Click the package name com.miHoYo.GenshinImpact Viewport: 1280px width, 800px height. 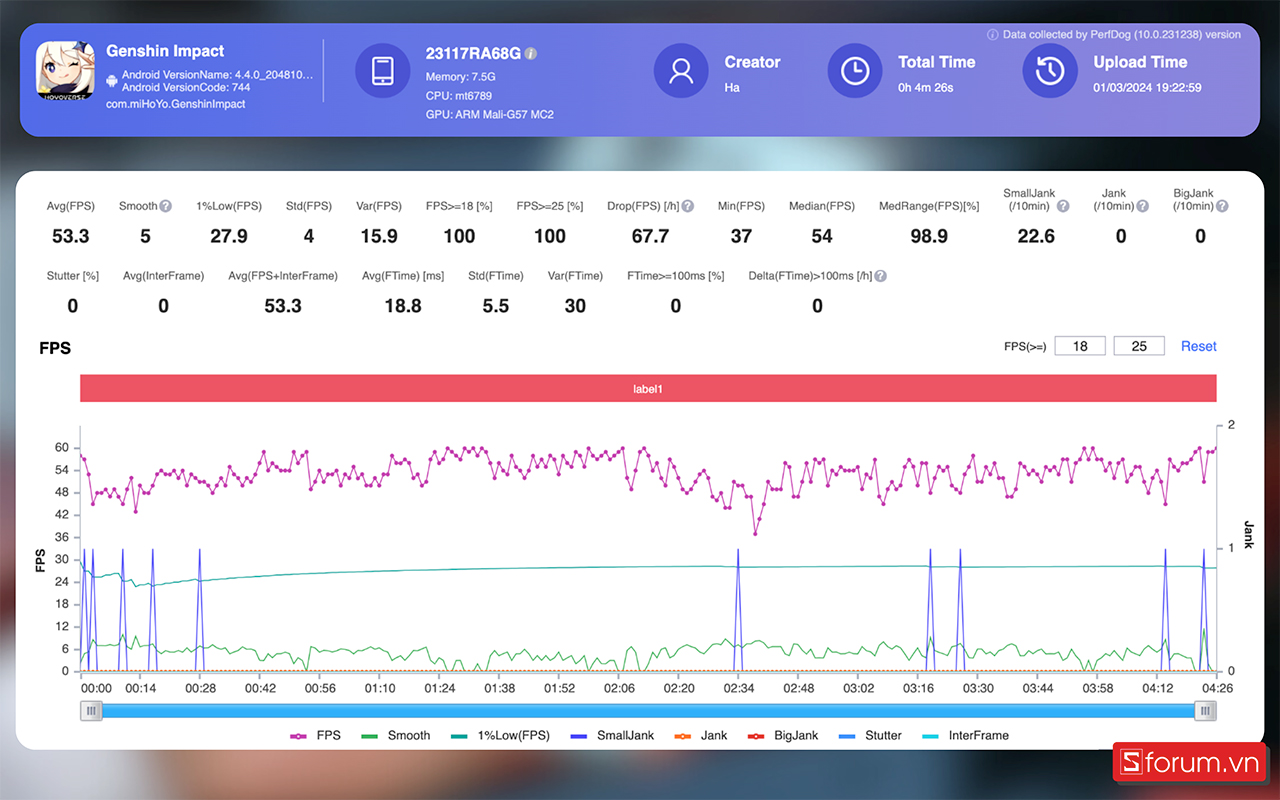pos(176,104)
